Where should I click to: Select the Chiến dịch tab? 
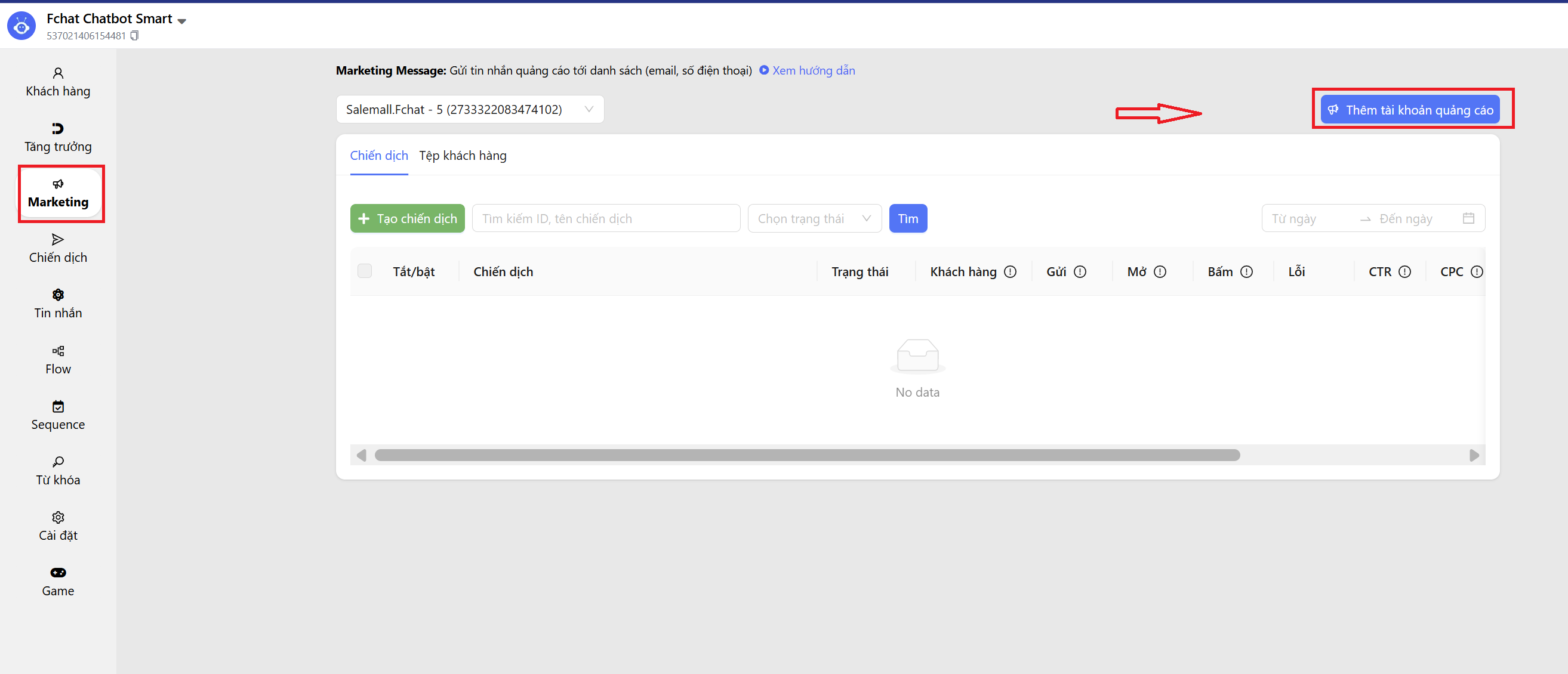click(x=378, y=156)
